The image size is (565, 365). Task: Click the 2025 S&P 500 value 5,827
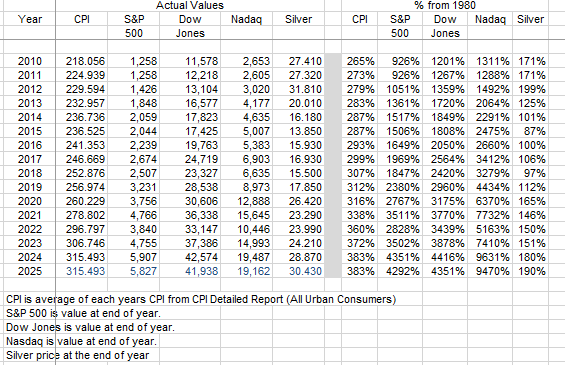pyautogui.click(x=134, y=271)
